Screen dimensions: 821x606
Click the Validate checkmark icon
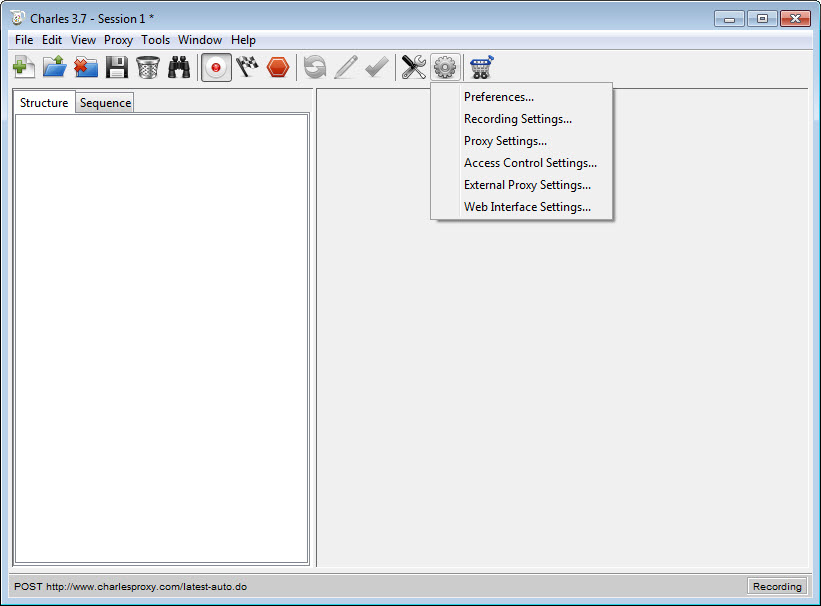[377, 67]
